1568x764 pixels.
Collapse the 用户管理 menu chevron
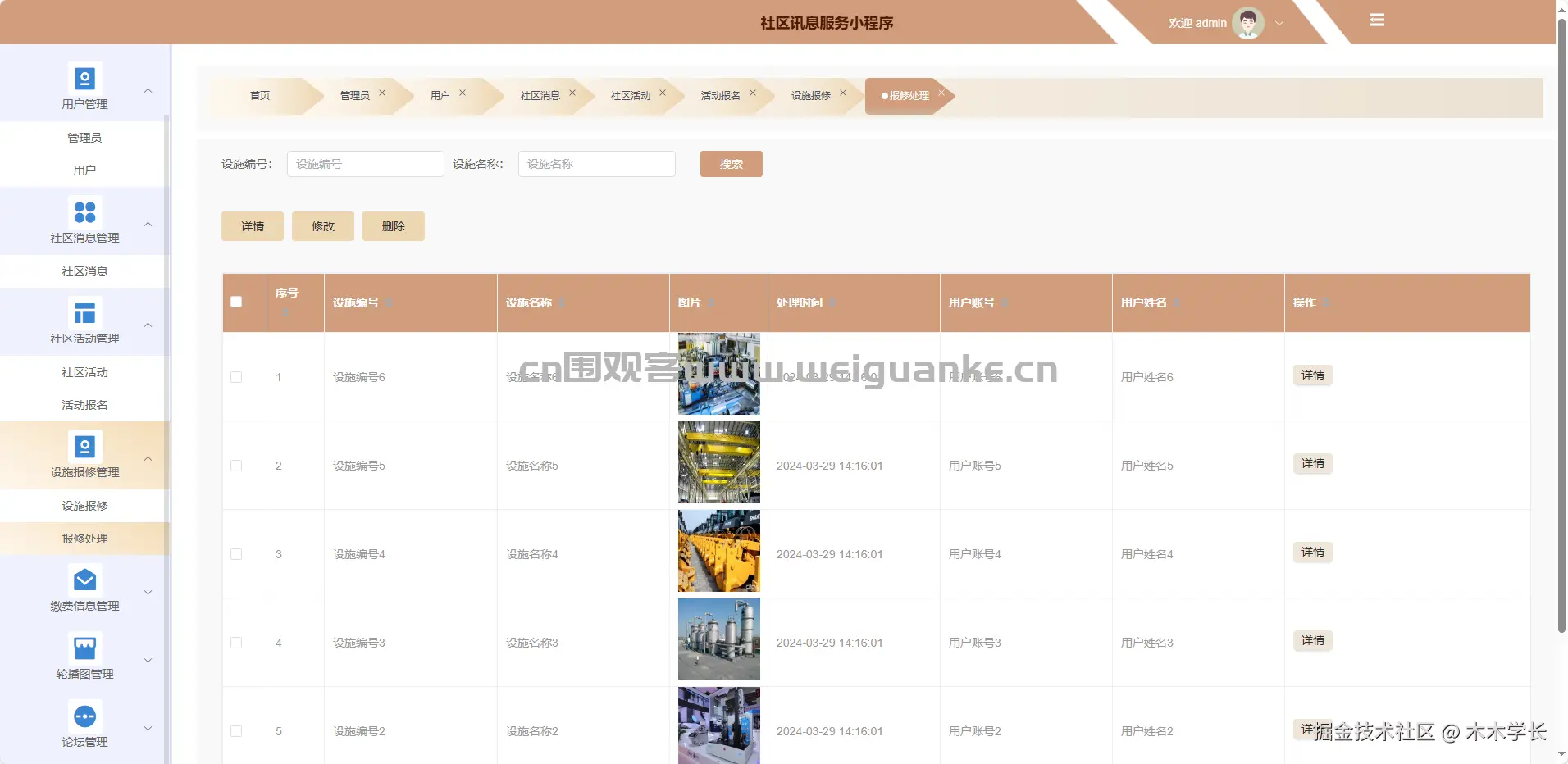(148, 90)
